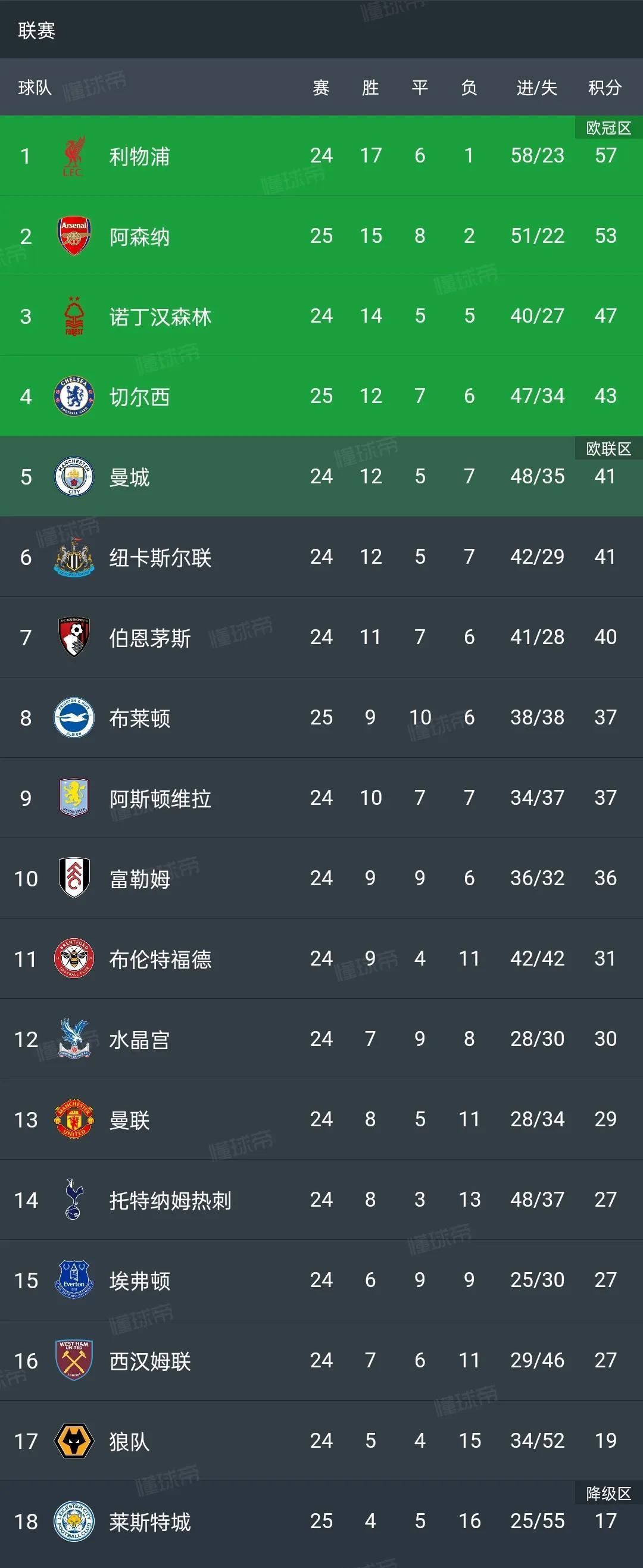Image resolution: width=643 pixels, height=1568 pixels.
Task: Tap the Arsenal club badge
Action: click(74, 236)
